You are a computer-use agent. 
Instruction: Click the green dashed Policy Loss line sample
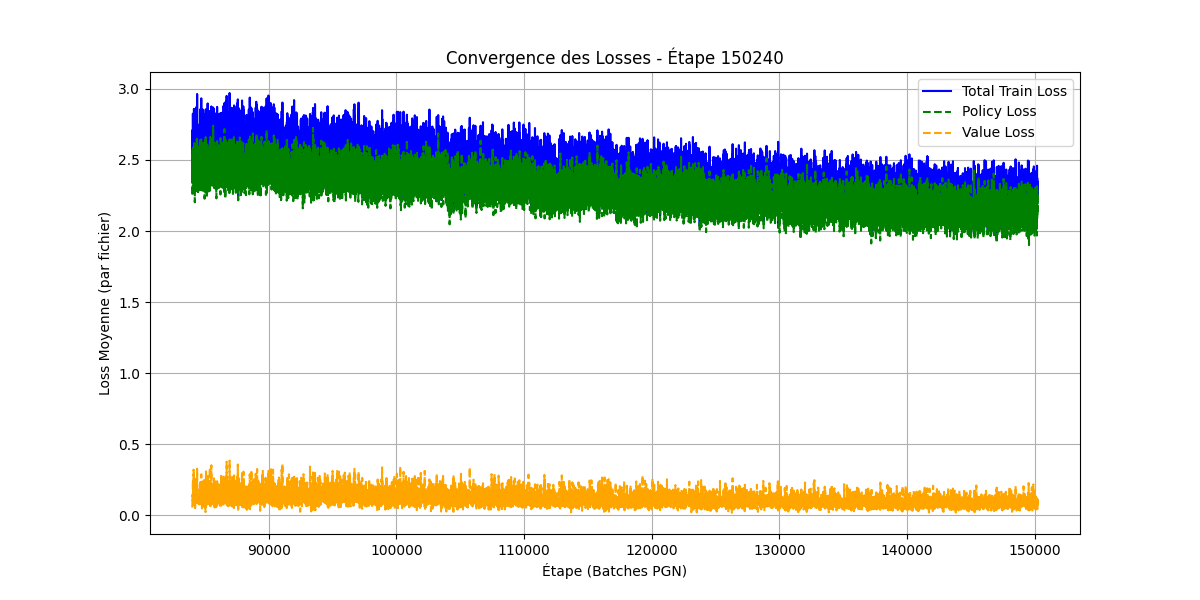pyautogui.click(x=938, y=111)
